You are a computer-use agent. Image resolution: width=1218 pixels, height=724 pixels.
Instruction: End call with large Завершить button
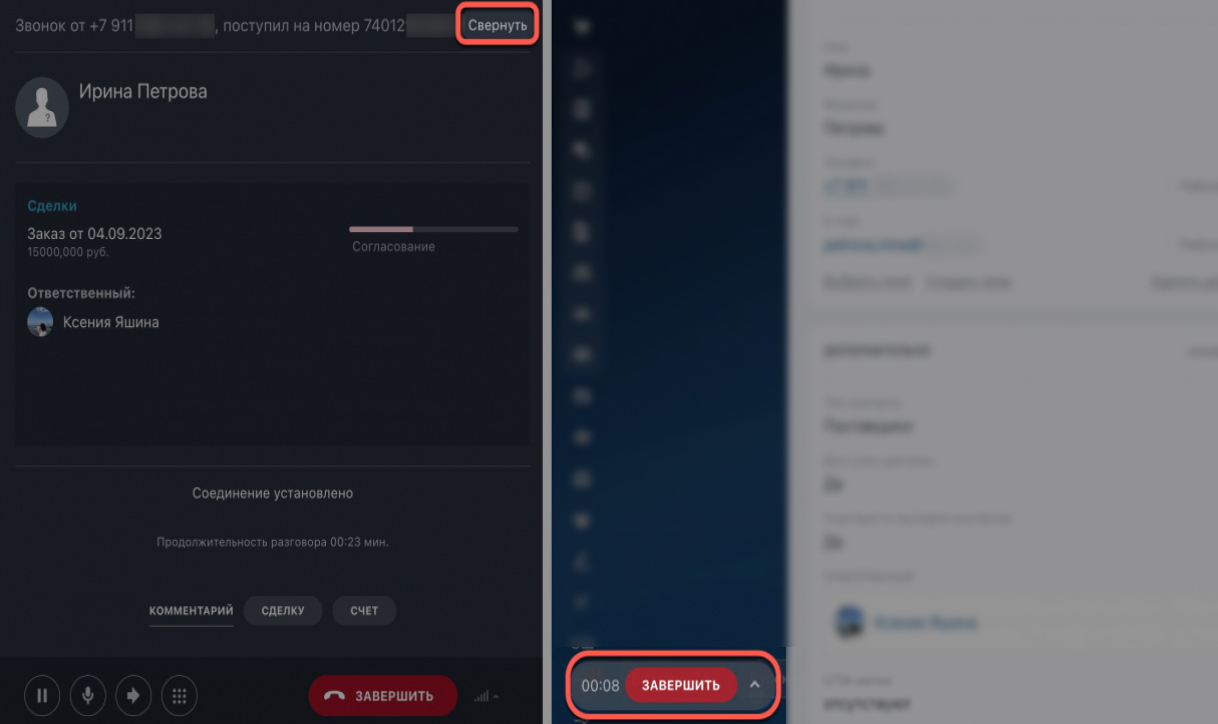383,696
